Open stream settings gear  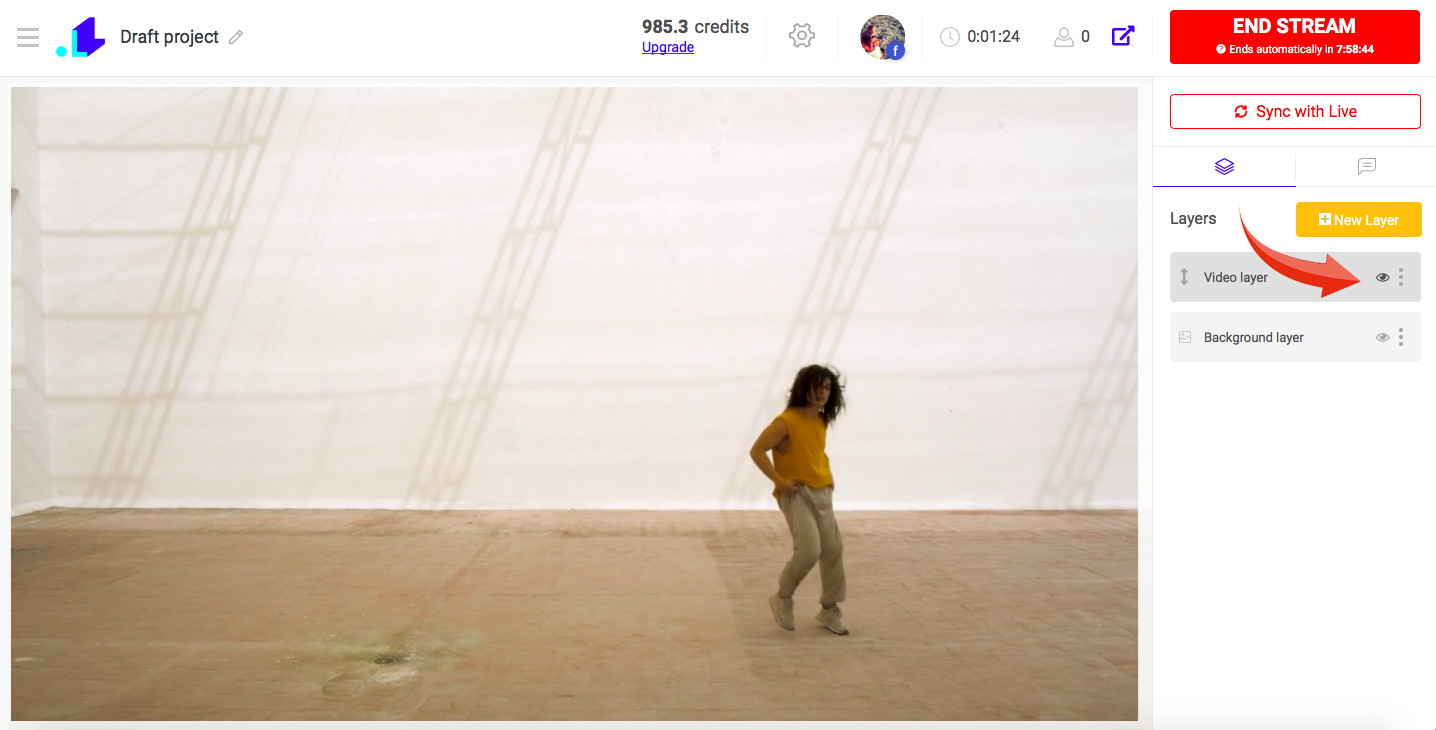(801, 36)
